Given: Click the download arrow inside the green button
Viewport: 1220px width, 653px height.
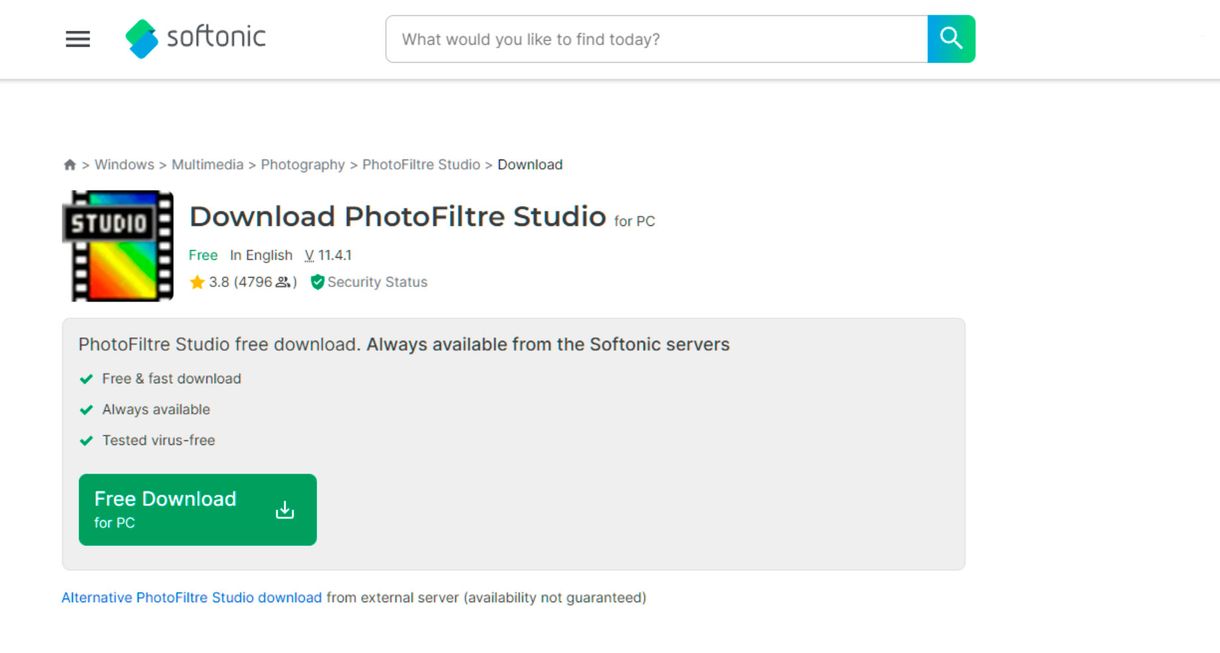Looking at the screenshot, I should pyautogui.click(x=283, y=509).
